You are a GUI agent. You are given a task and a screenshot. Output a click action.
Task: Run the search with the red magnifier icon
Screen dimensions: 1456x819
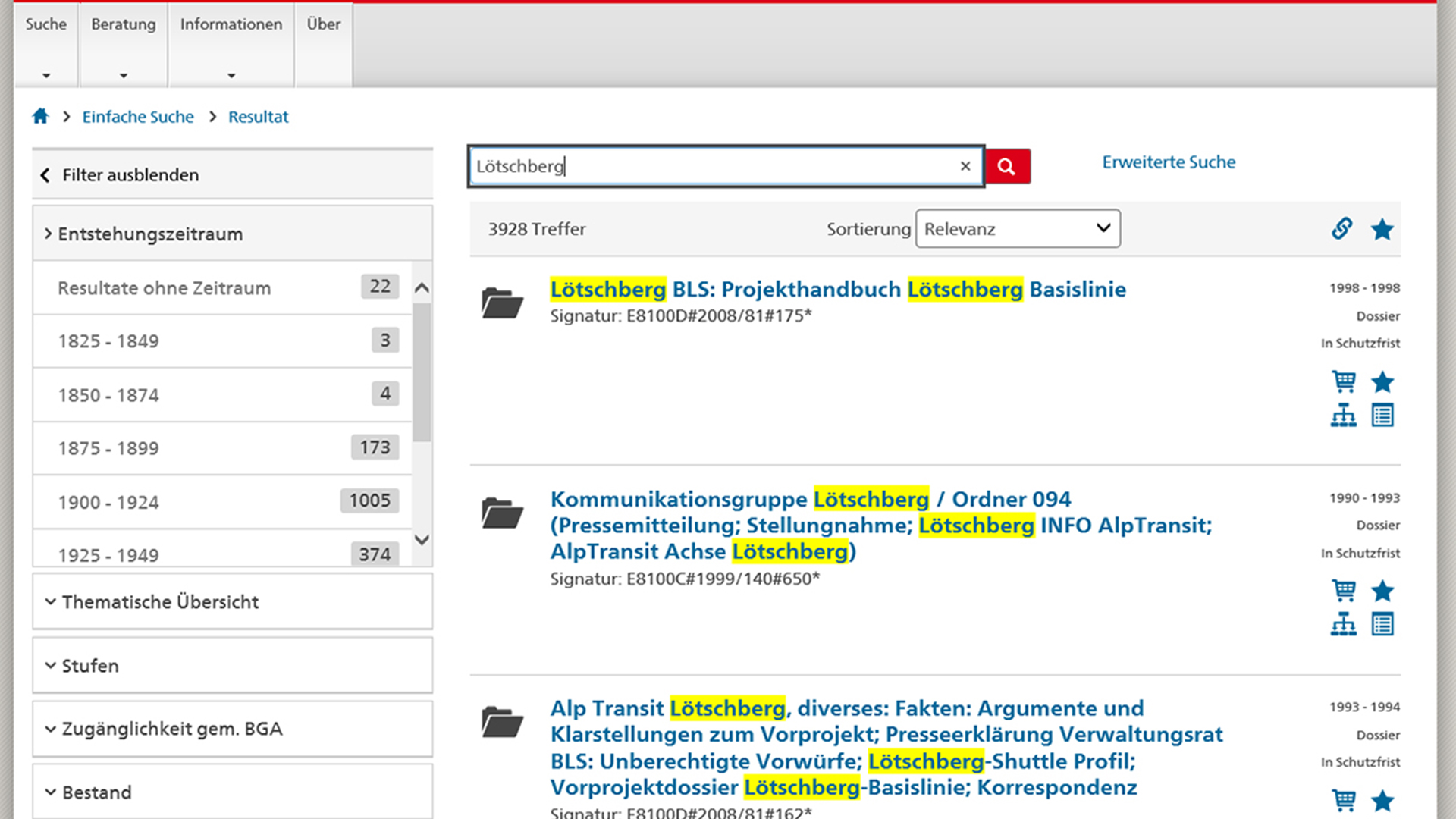coord(1007,166)
